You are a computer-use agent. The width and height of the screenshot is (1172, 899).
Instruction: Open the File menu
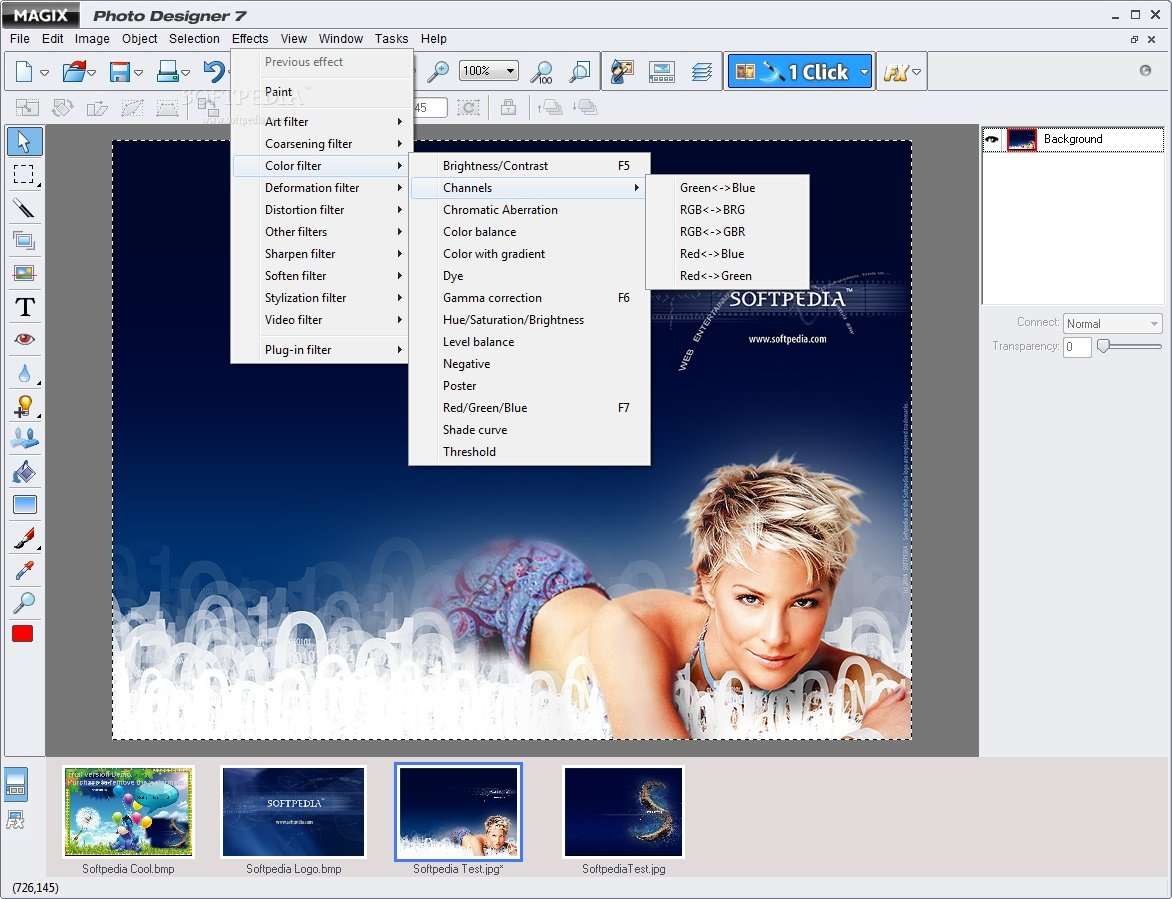[19, 39]
